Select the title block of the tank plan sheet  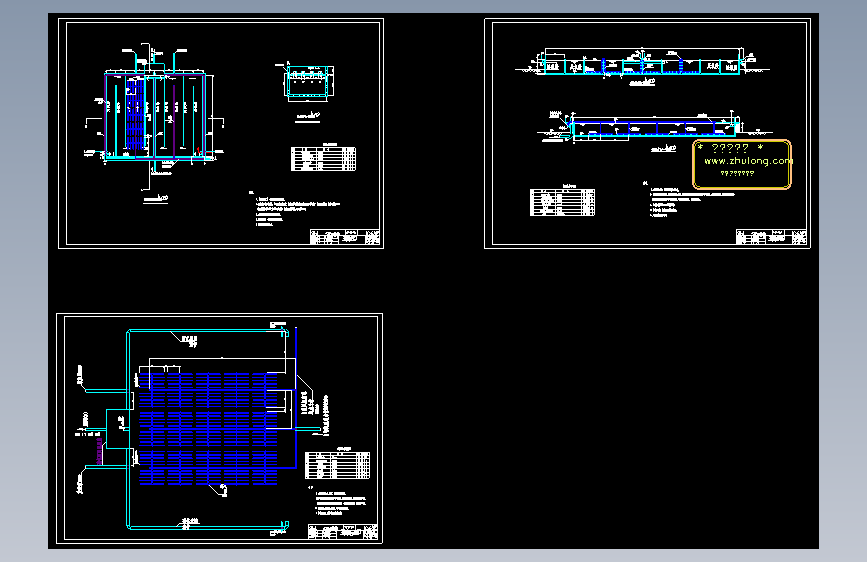point(345,237)
